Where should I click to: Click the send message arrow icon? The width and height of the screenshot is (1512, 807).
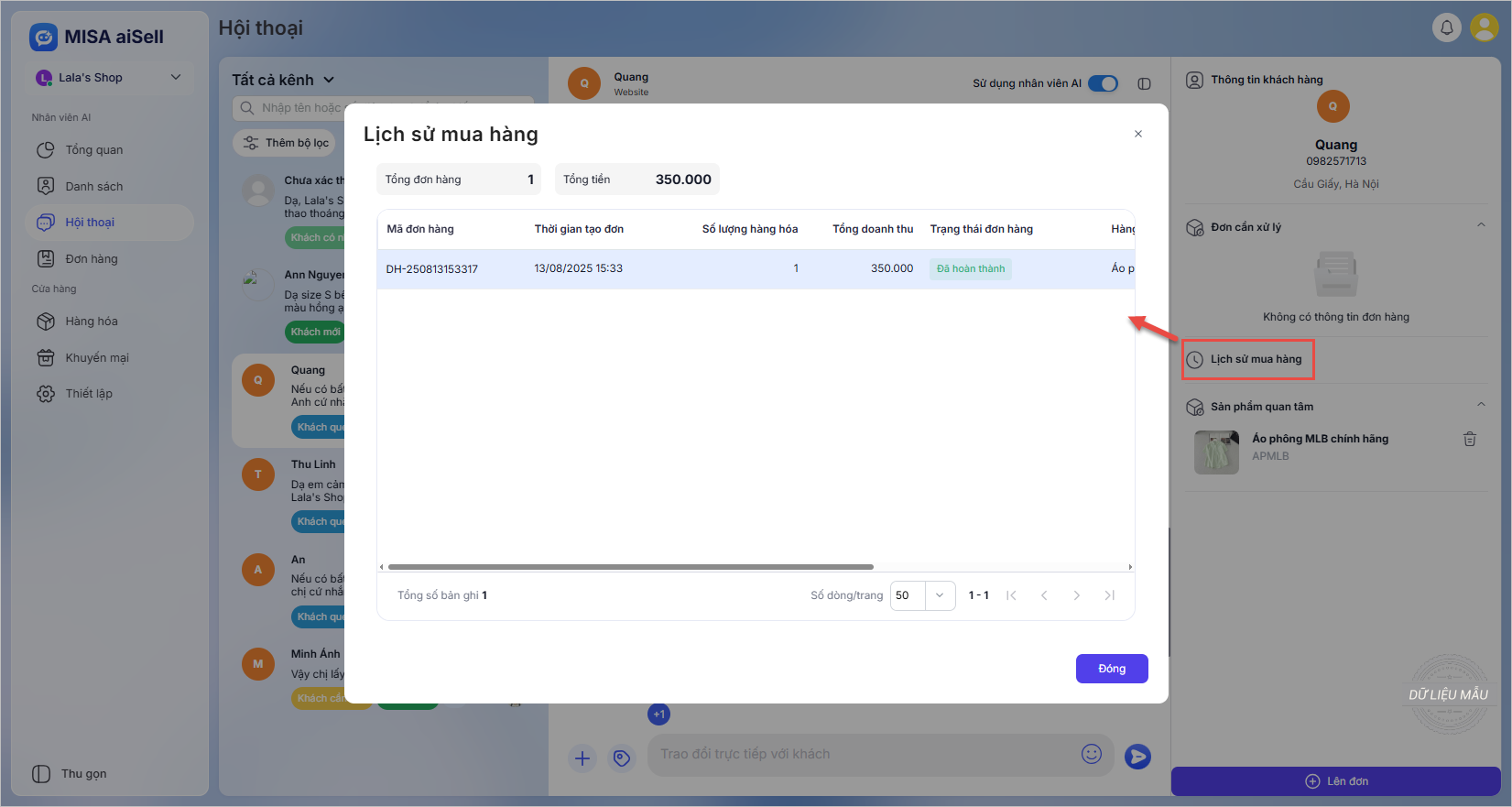click(x=1137, y=756)
